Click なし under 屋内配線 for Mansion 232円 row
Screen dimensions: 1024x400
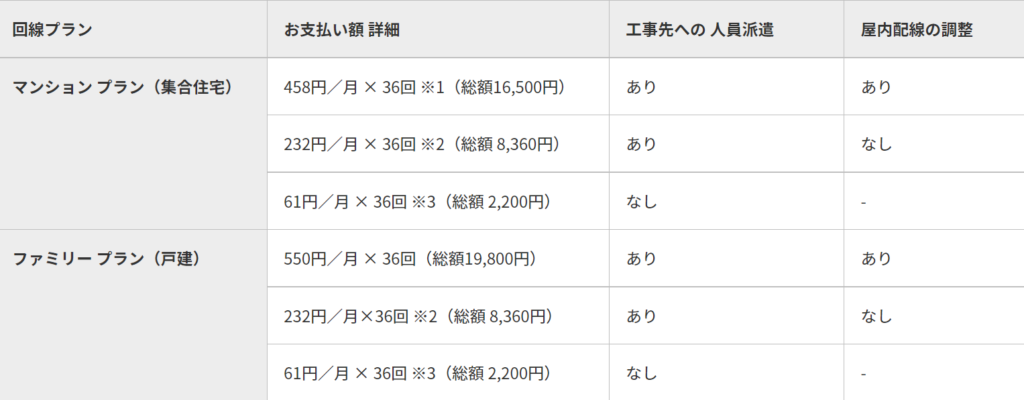(876, 144)
